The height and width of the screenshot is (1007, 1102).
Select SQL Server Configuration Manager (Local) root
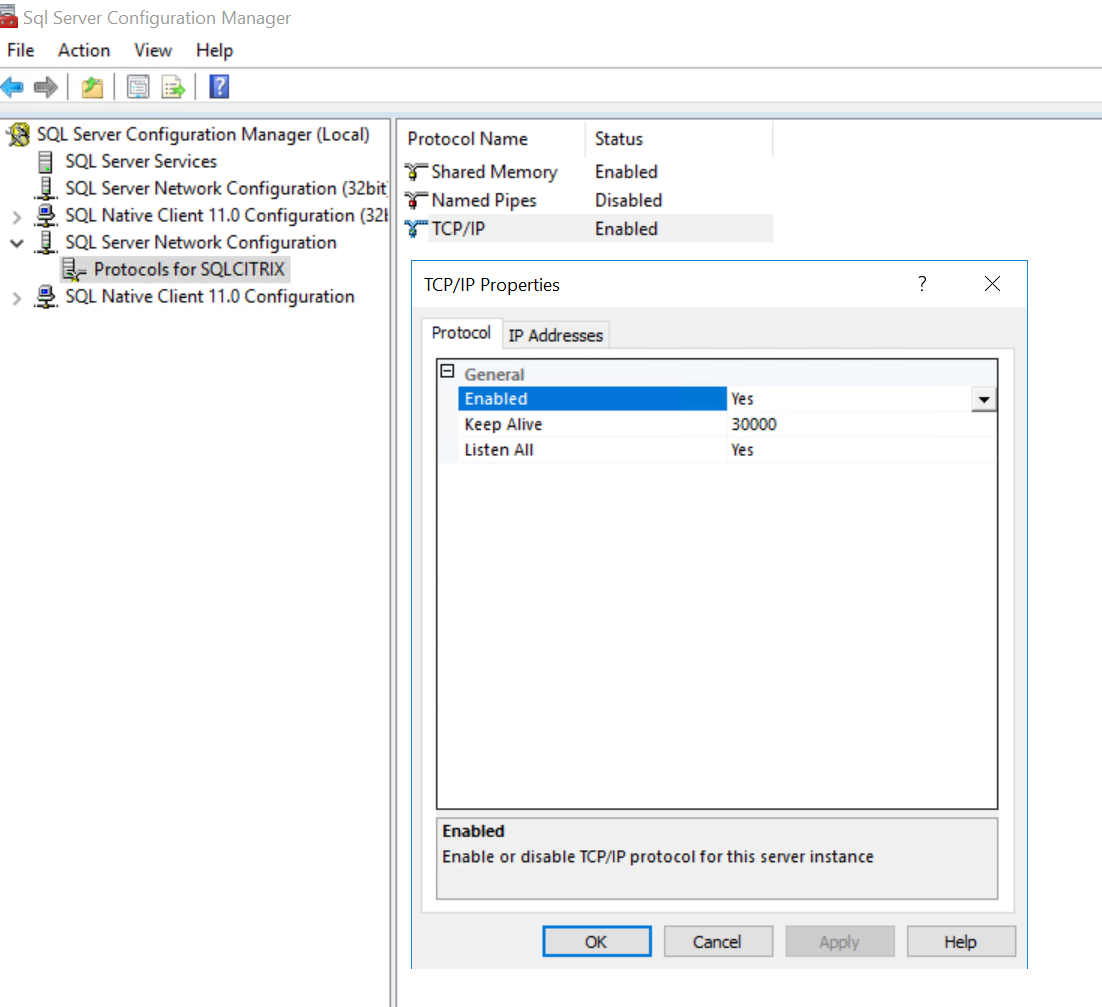(x=203, y=134)
